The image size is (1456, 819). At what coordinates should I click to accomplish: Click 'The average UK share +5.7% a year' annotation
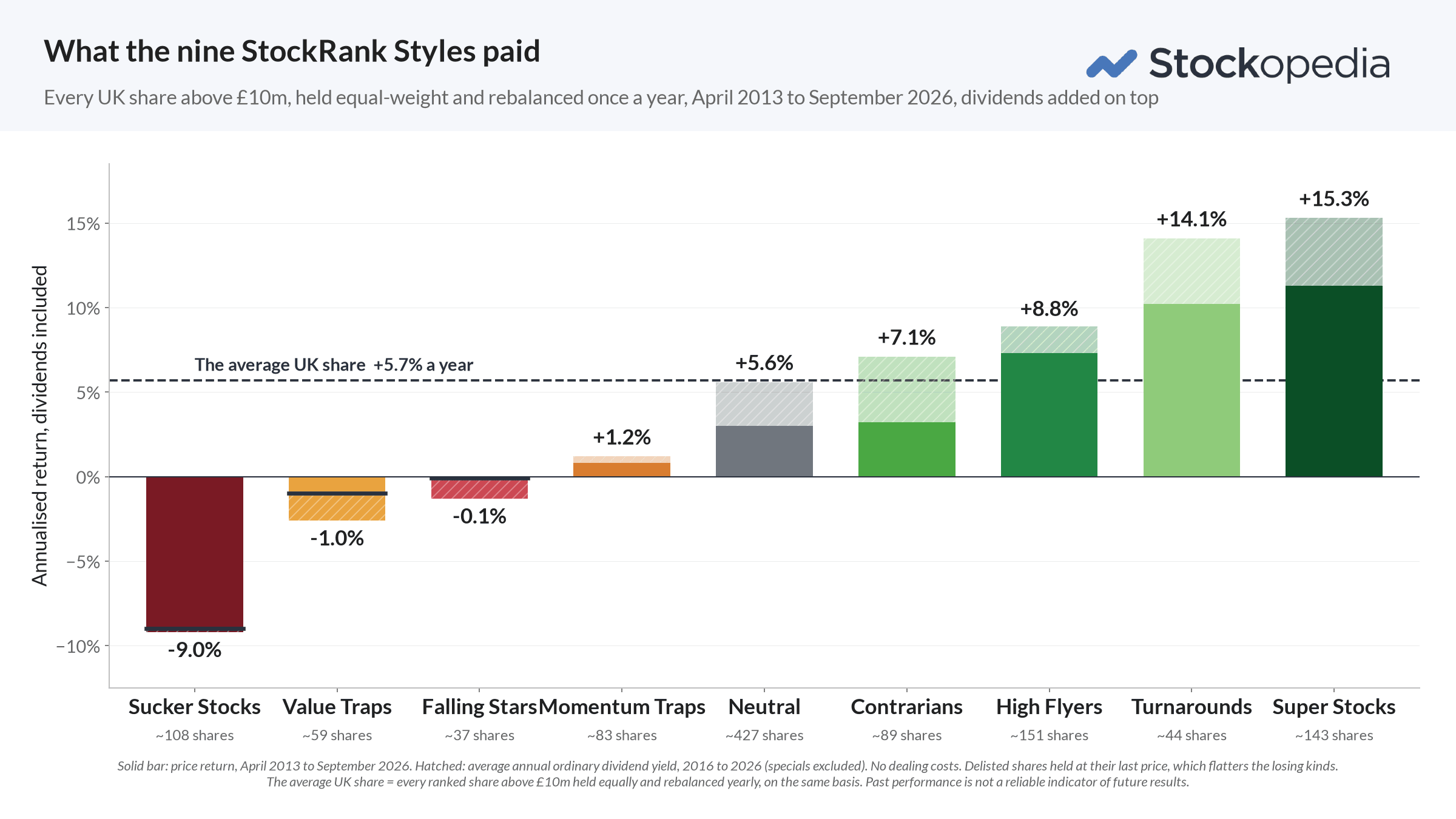(334, 365)
